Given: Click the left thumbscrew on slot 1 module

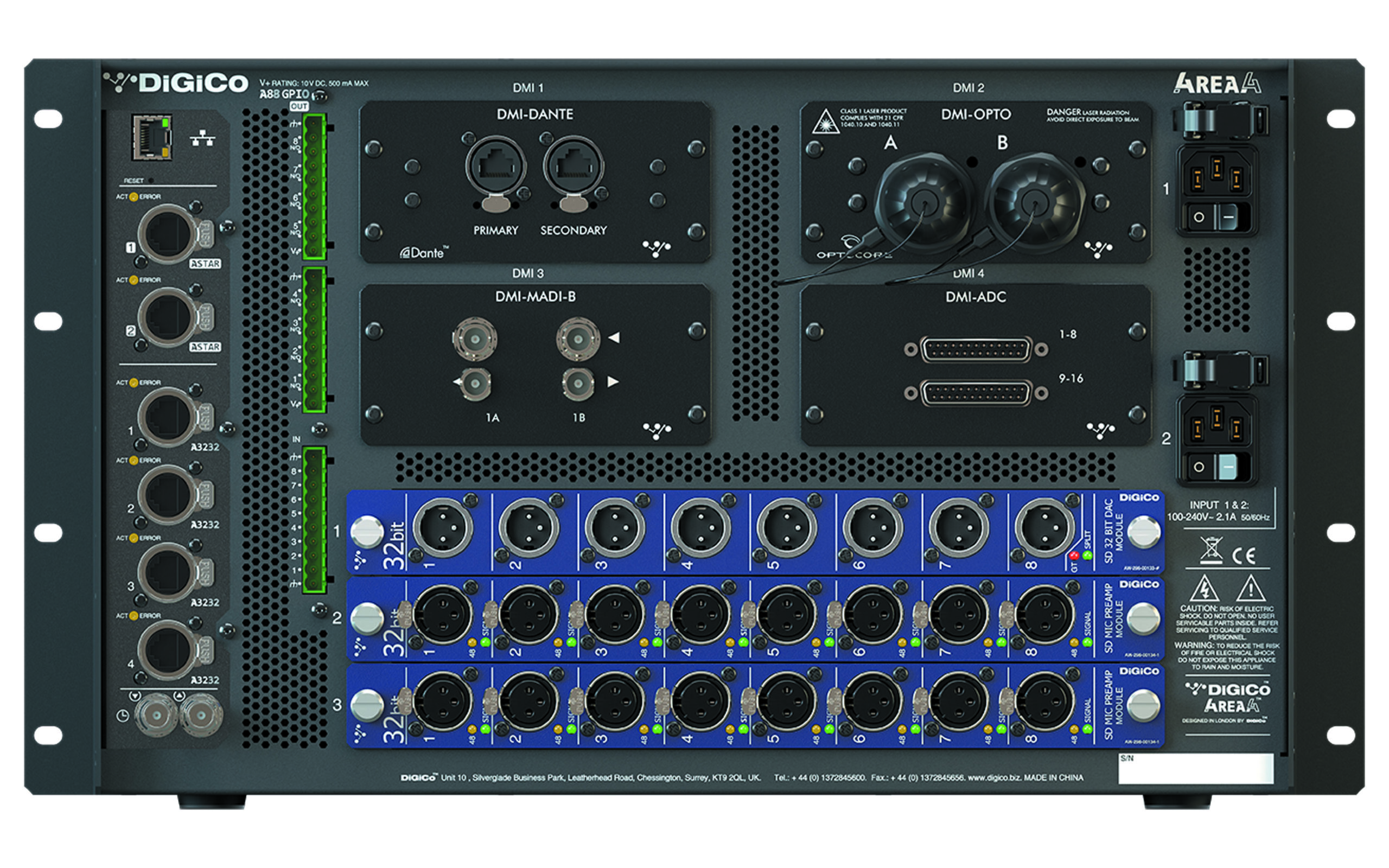Looking at the screenshot, I should pos(367,532).
